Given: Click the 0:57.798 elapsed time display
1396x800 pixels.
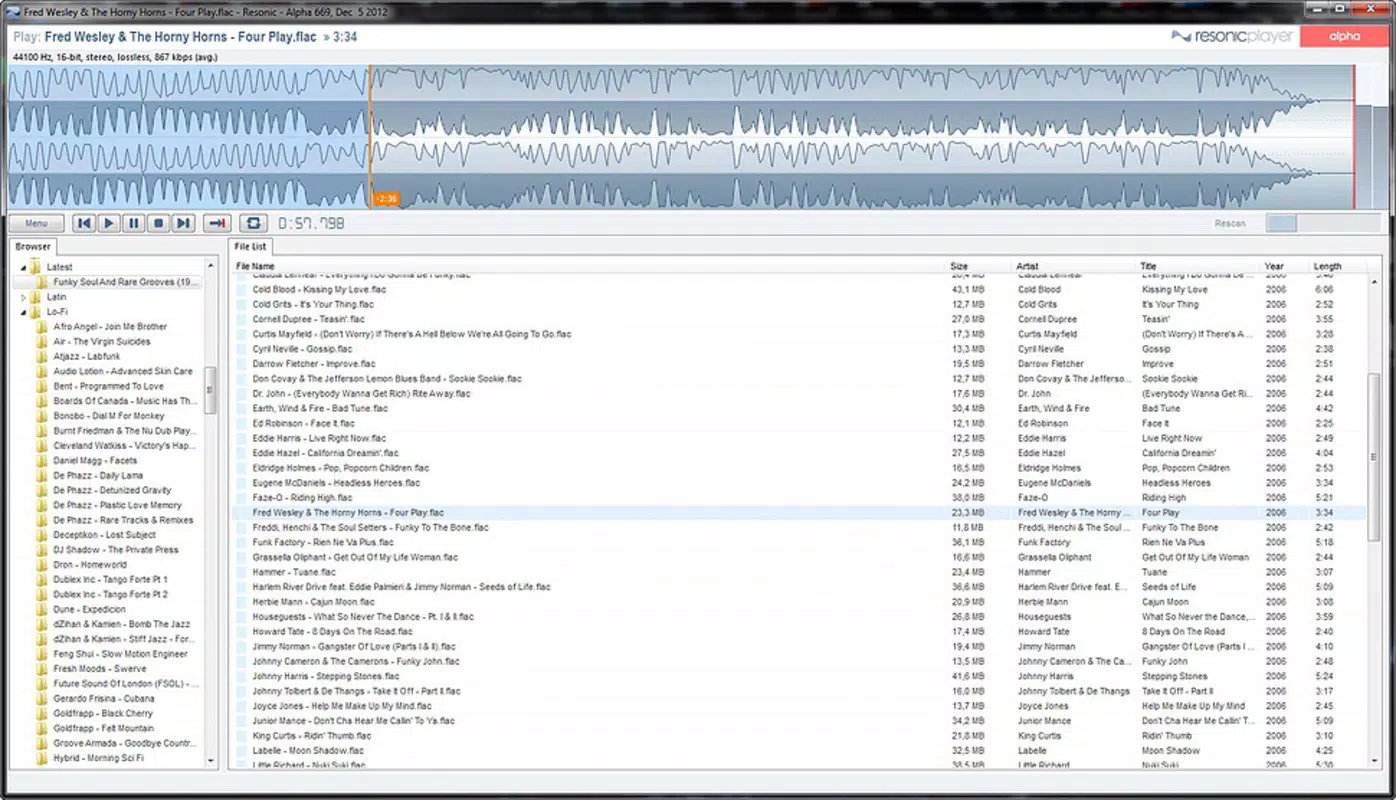Looking at the screenshot, I should 311,223.
